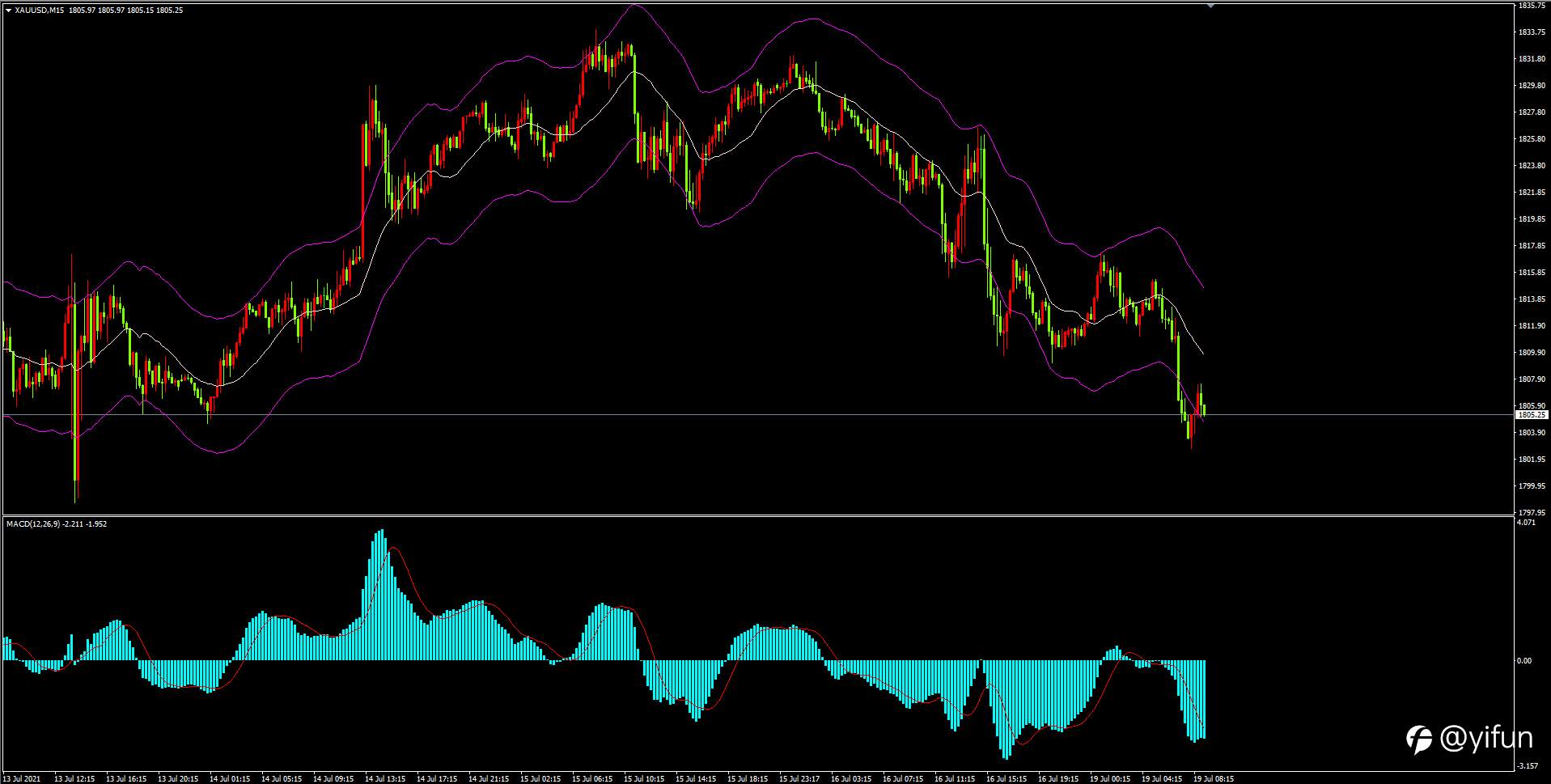
Task: Click the @yifun watermark text
Action: coord(1486,738)
